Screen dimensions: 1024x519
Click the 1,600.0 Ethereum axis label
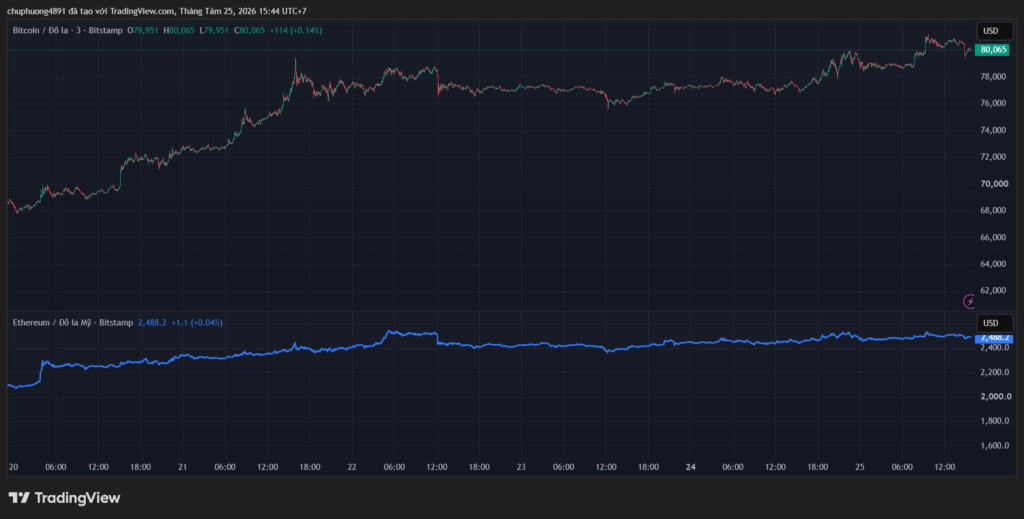tap(994, 445)
